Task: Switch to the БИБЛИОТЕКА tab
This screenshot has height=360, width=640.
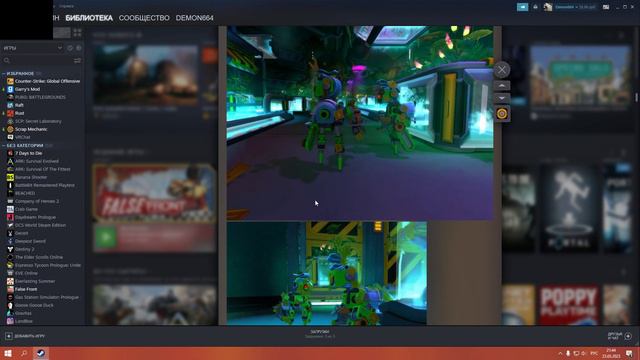Action: pos(89,18)
